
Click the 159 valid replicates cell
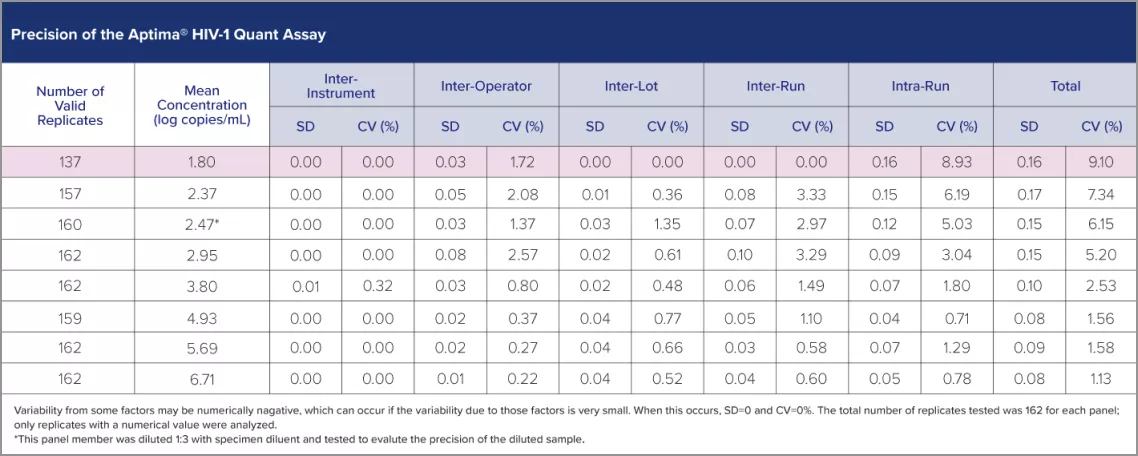point(70,318)
